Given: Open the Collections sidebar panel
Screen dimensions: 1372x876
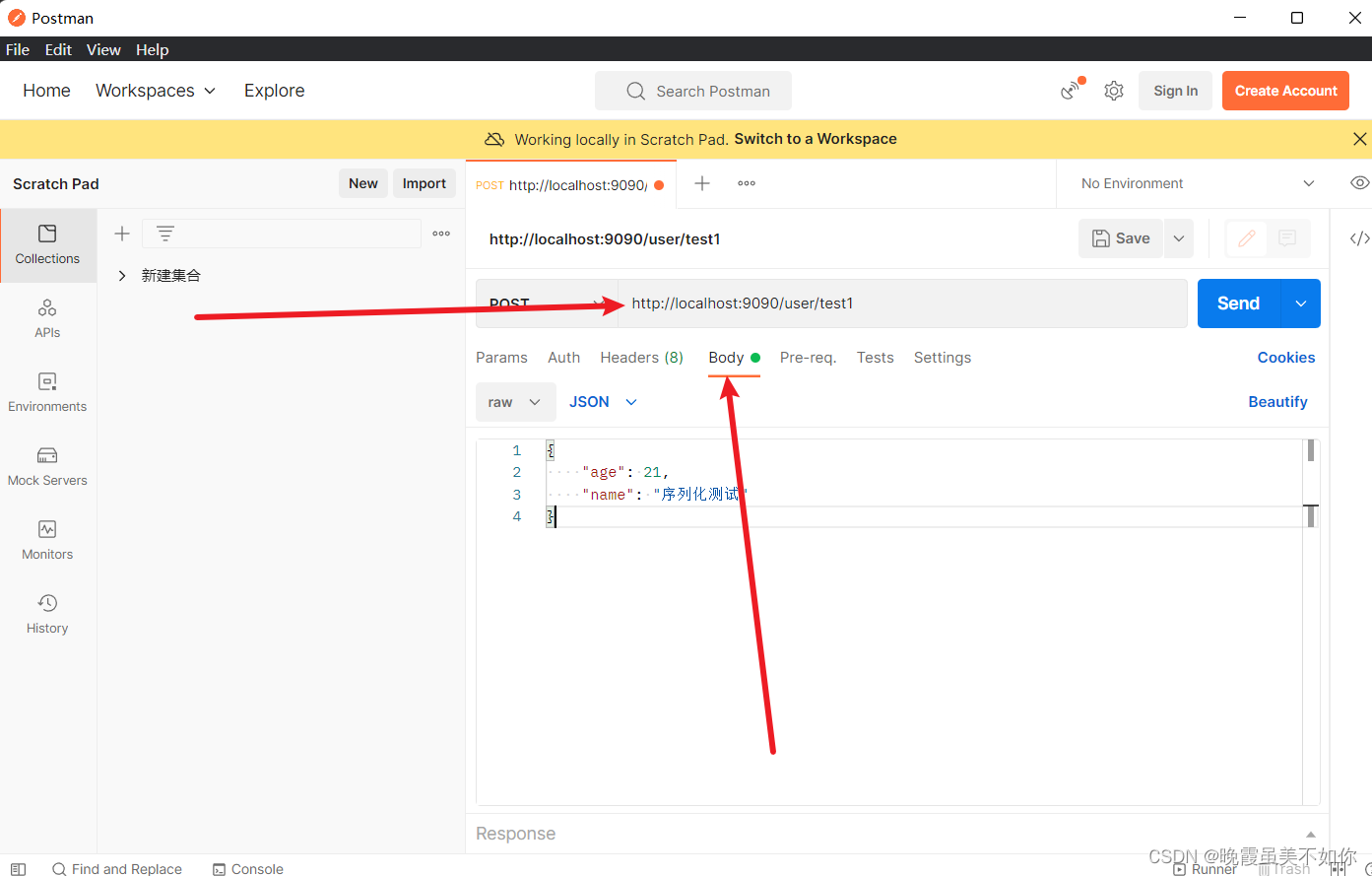Looking at the screenshot, I should tap(47, 244).
